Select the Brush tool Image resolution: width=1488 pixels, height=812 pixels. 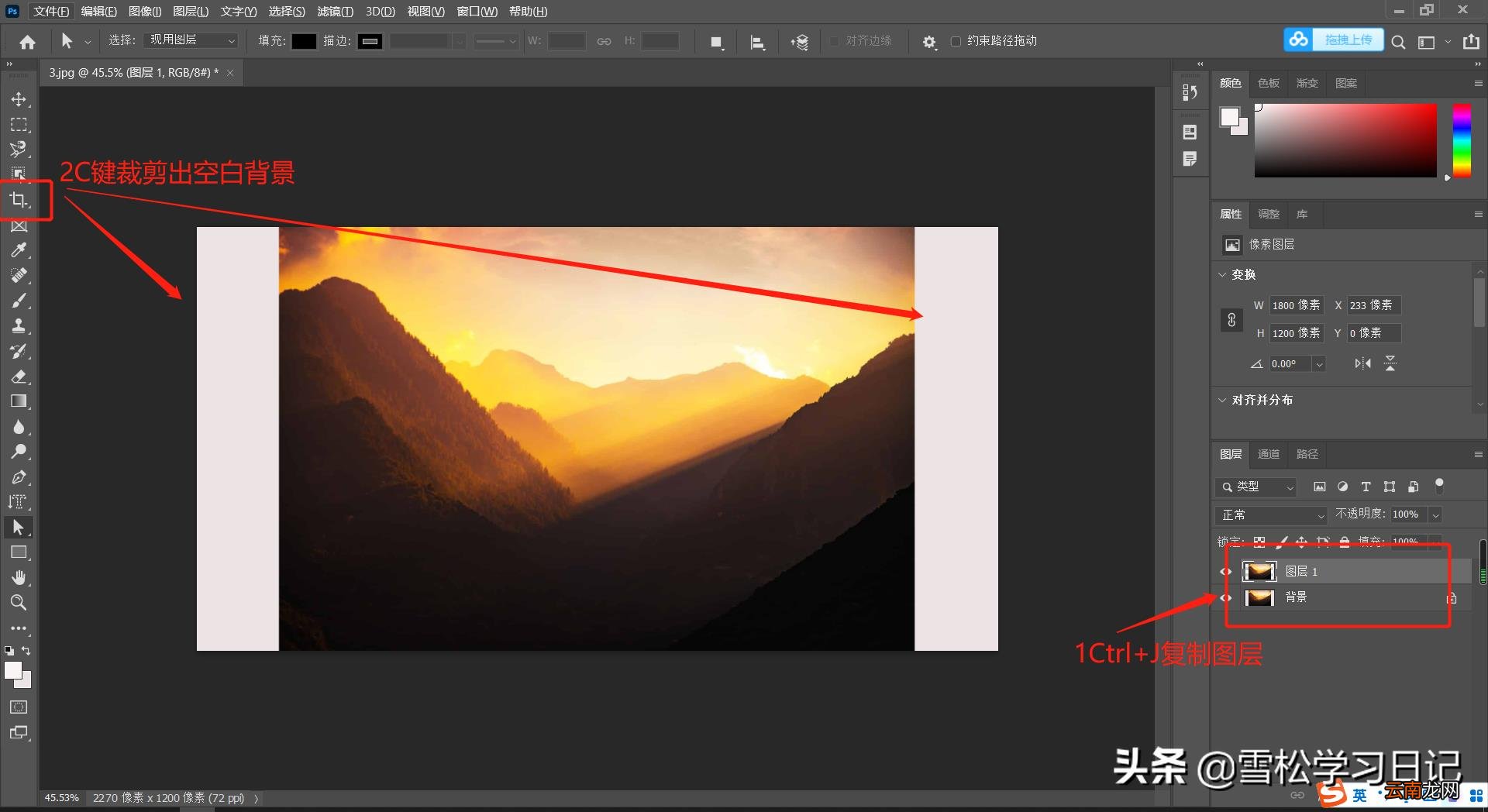tap(19, 301)
